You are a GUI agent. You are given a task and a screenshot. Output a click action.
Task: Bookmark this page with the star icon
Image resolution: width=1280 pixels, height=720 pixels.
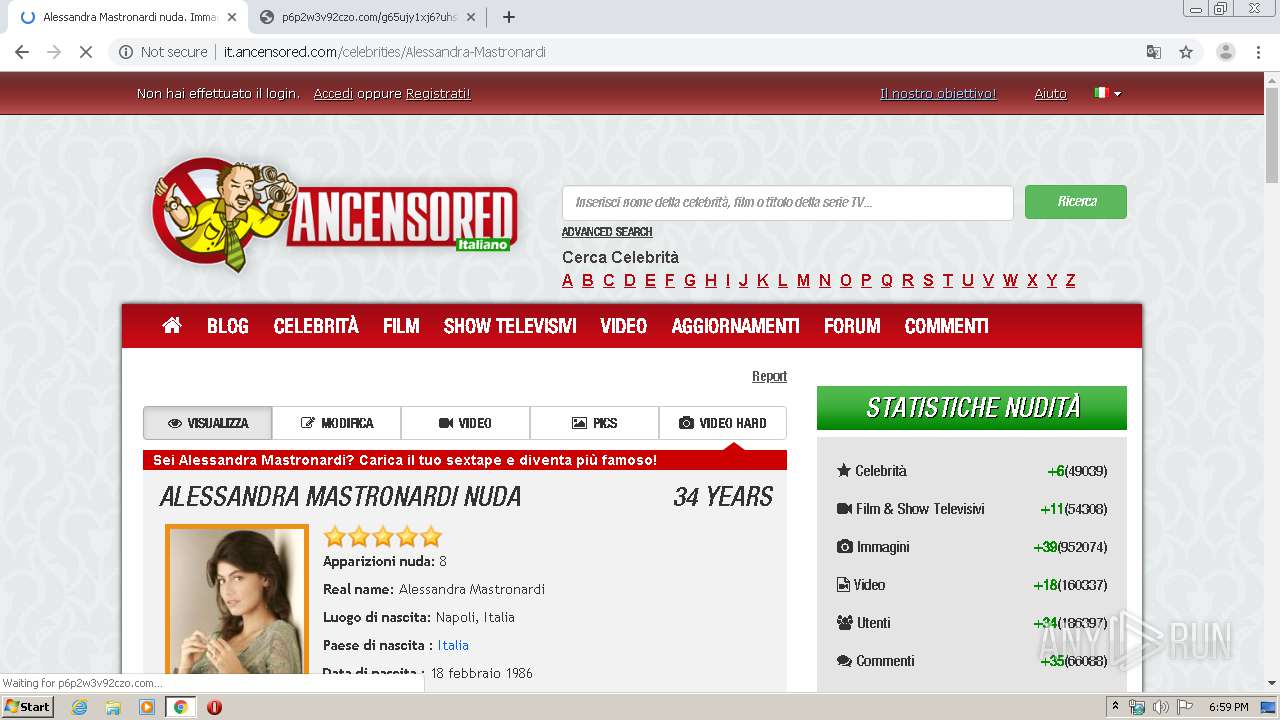1186,52
